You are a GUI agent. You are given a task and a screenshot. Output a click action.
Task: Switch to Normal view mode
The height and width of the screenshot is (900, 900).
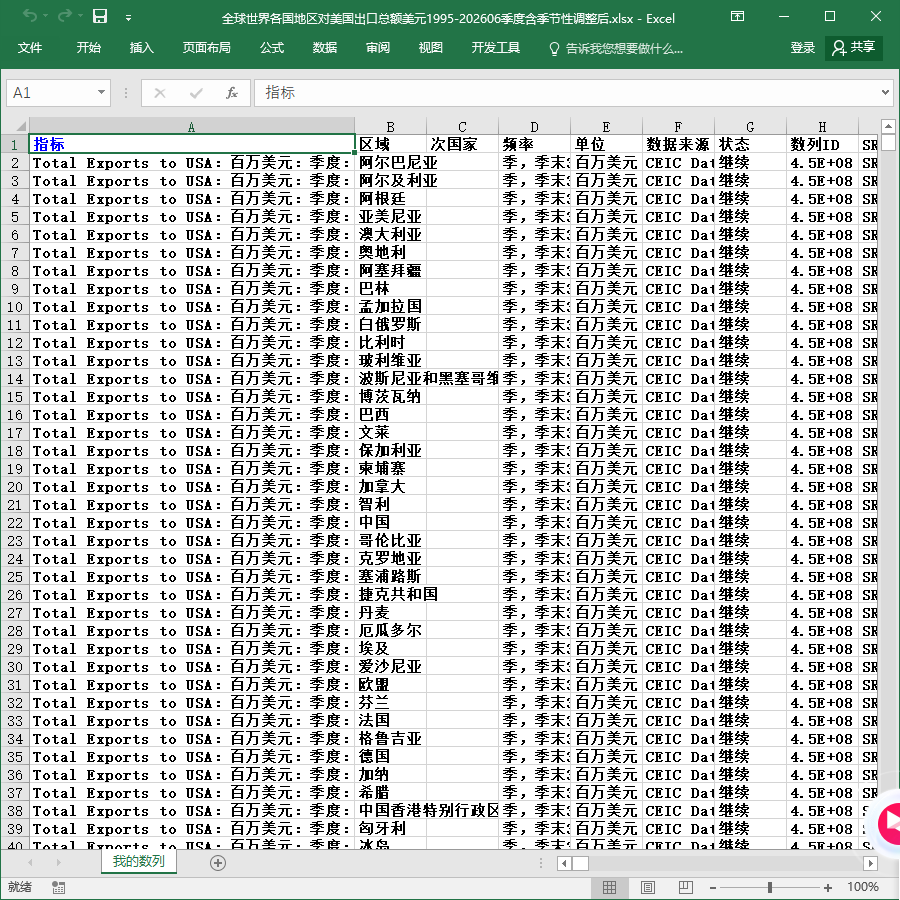610,887
